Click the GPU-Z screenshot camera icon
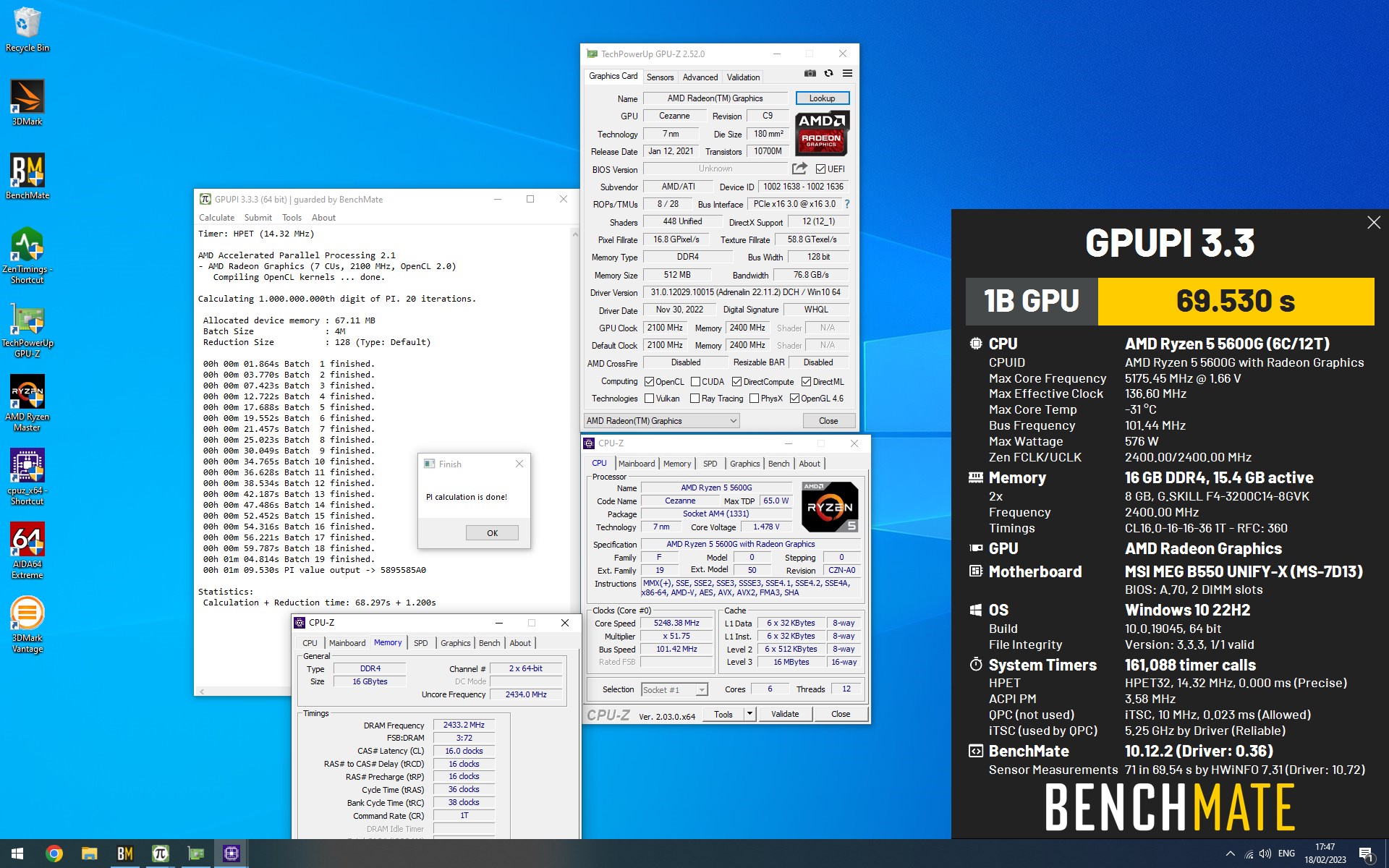 click(x=810, y=73)
